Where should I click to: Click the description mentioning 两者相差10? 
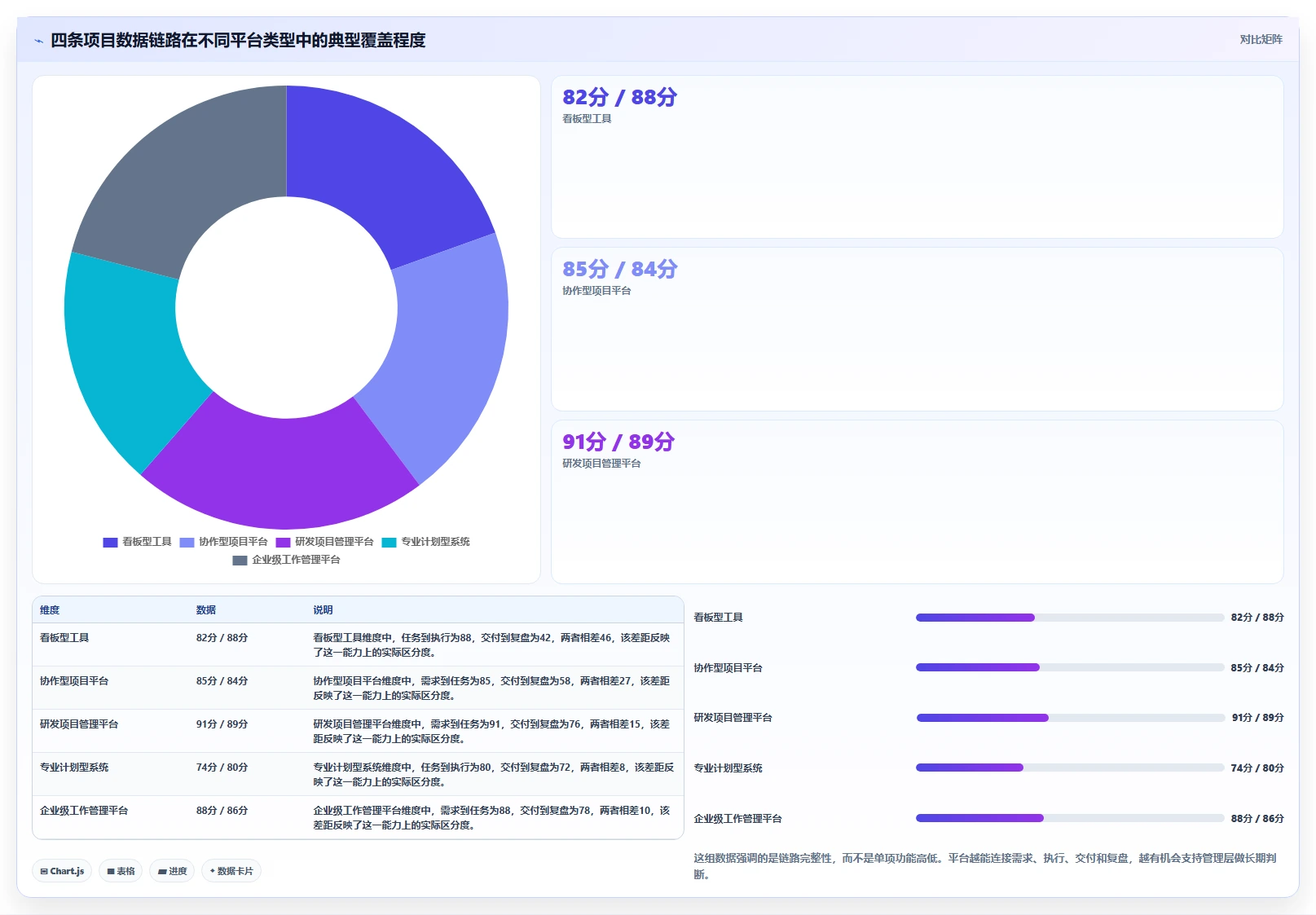point(492,818)
